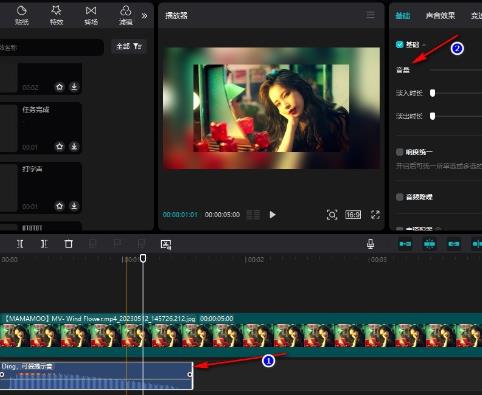The image size is (482, 395).
Task: Favorite the 任务完成 sound effect
Action: point(59,146)
